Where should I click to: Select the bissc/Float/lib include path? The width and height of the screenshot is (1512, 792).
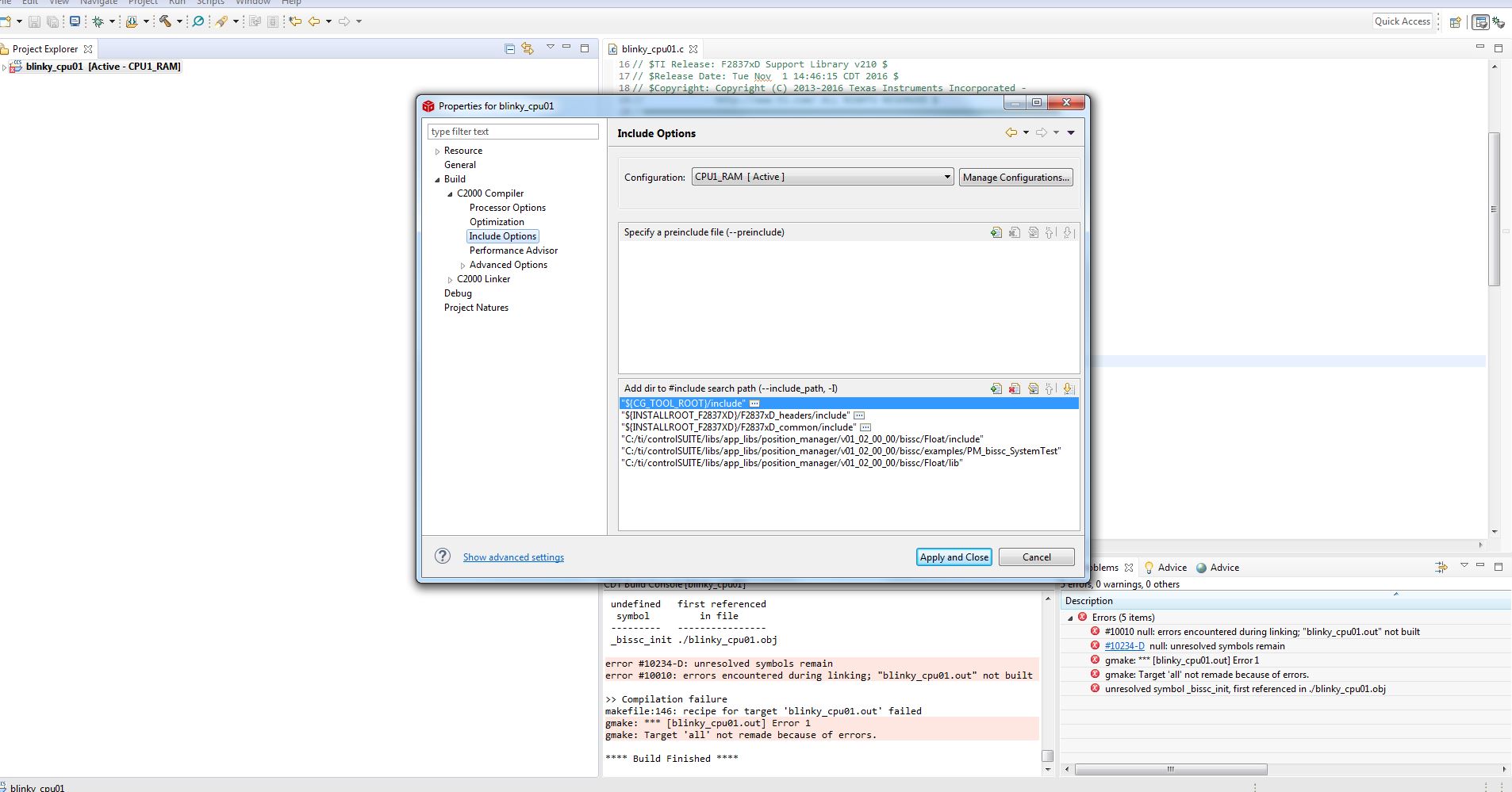pyautogui.click(x=849, y=463)
